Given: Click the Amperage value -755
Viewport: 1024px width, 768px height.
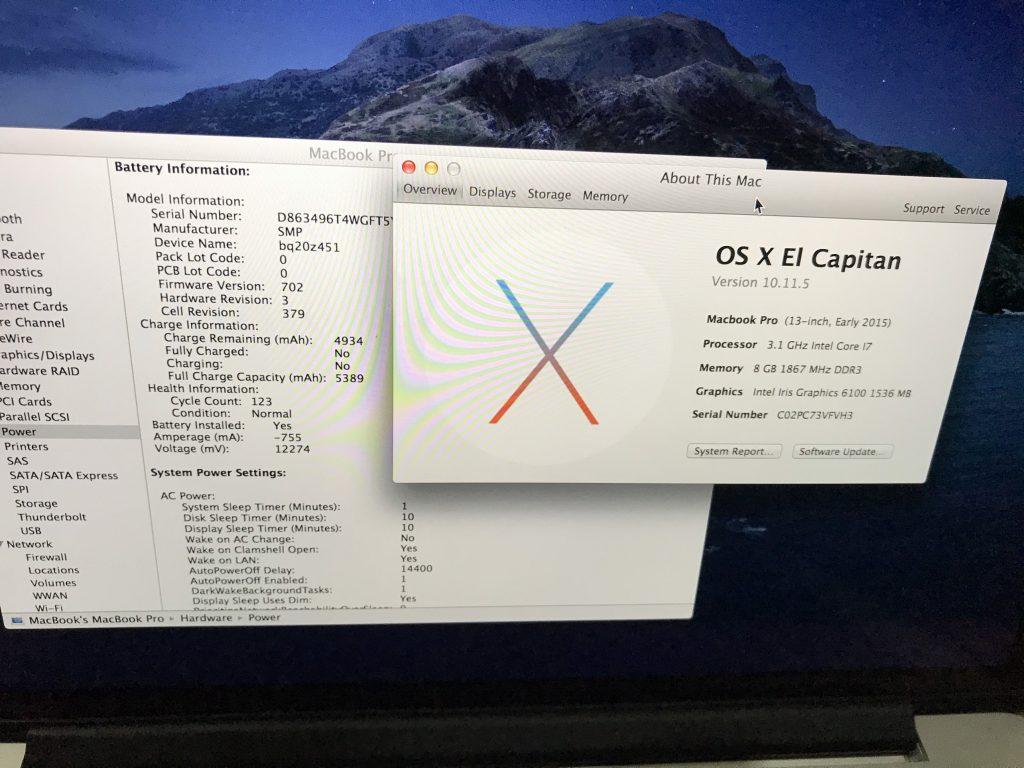Looking at the screenshot, I should (x=287, y=438).
